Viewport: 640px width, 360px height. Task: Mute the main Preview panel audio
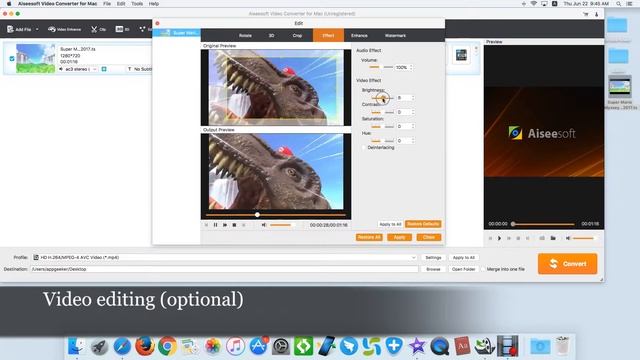[x=568, y=238]
